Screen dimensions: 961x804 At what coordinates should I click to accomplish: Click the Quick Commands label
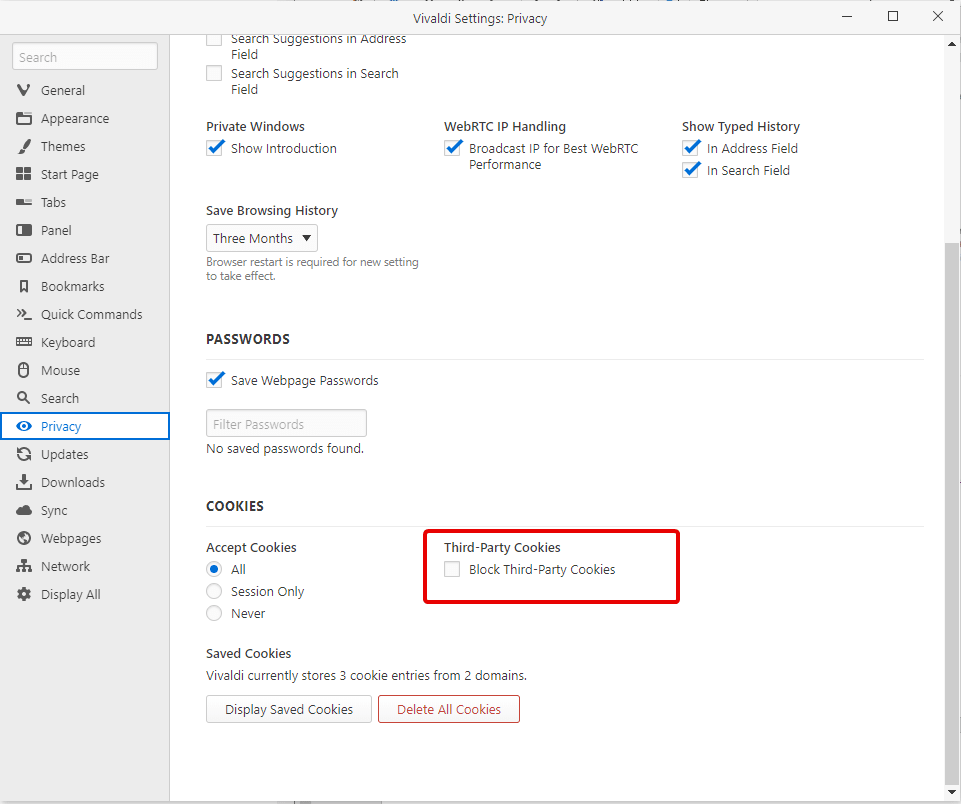(92, 314)
